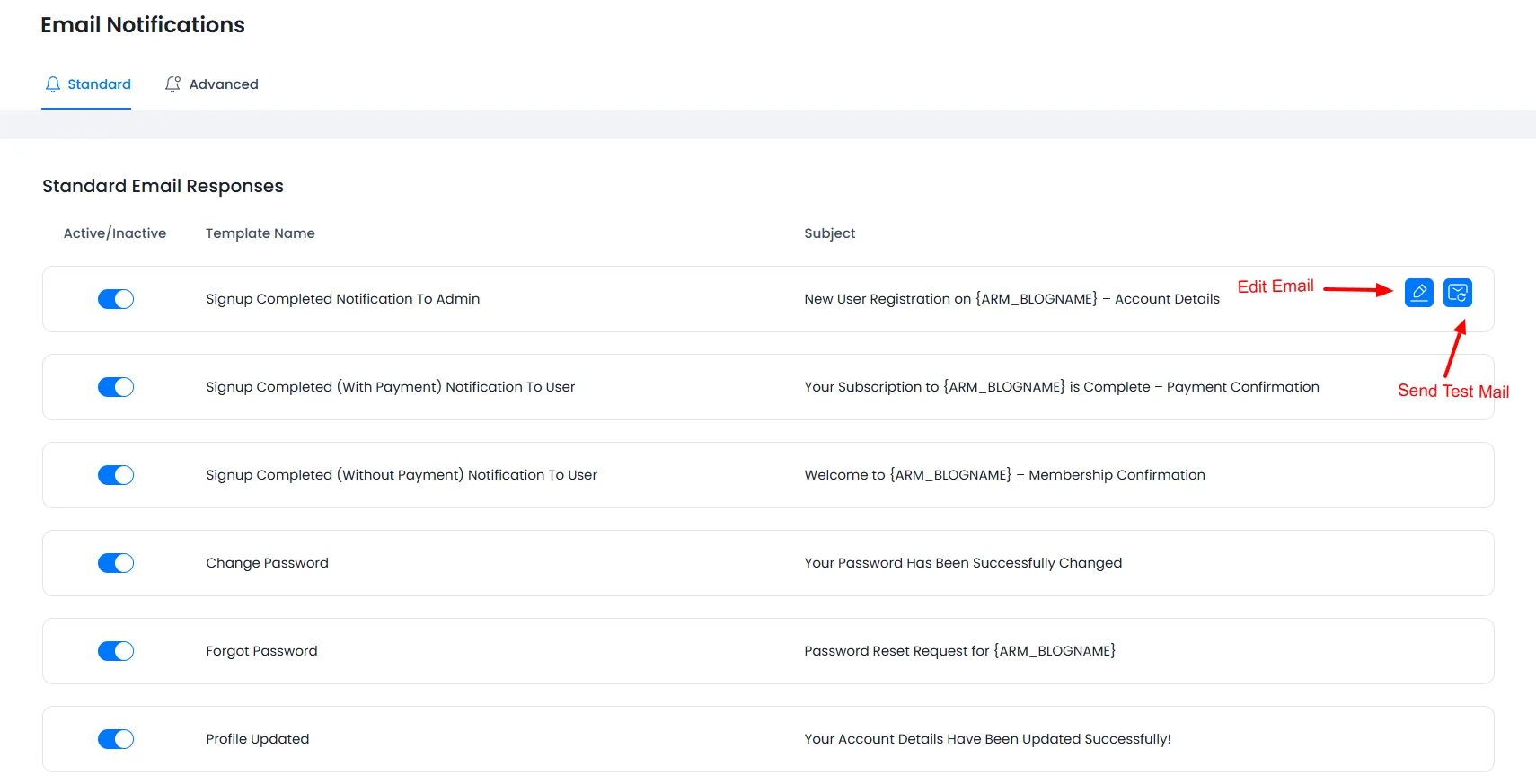The width and height of the screenshot is (1536, 784).
Task: Click the Active/Inactive column header
Action: pos(115,233)
